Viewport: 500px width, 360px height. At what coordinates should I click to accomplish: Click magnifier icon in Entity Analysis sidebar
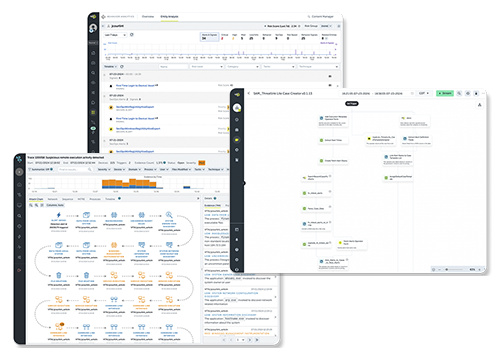point(93,73)
